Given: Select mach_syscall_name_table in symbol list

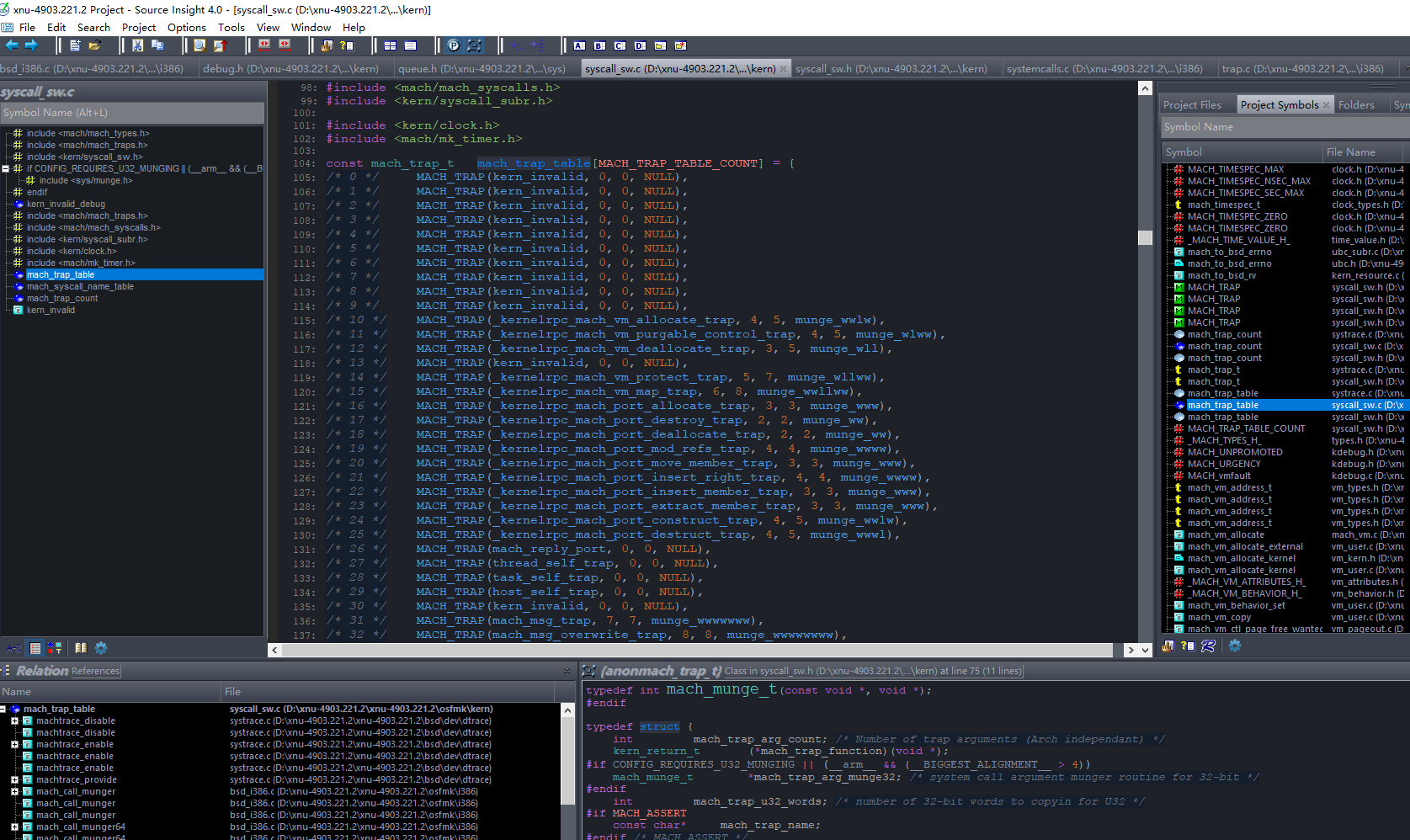Looking at the screenshot, I should click(80, 286).
